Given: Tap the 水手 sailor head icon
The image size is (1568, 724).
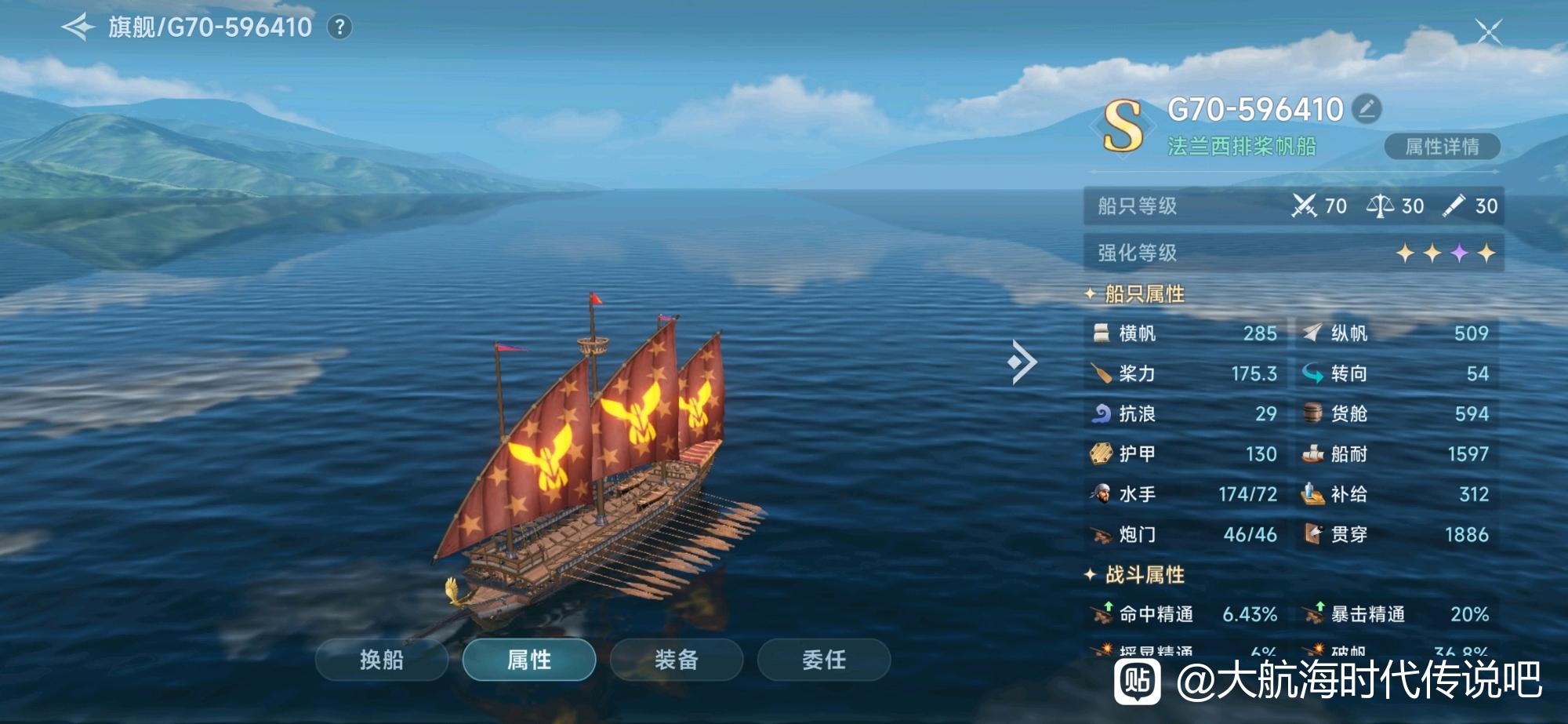Looking at the screenshot, I should point(1101,493).
